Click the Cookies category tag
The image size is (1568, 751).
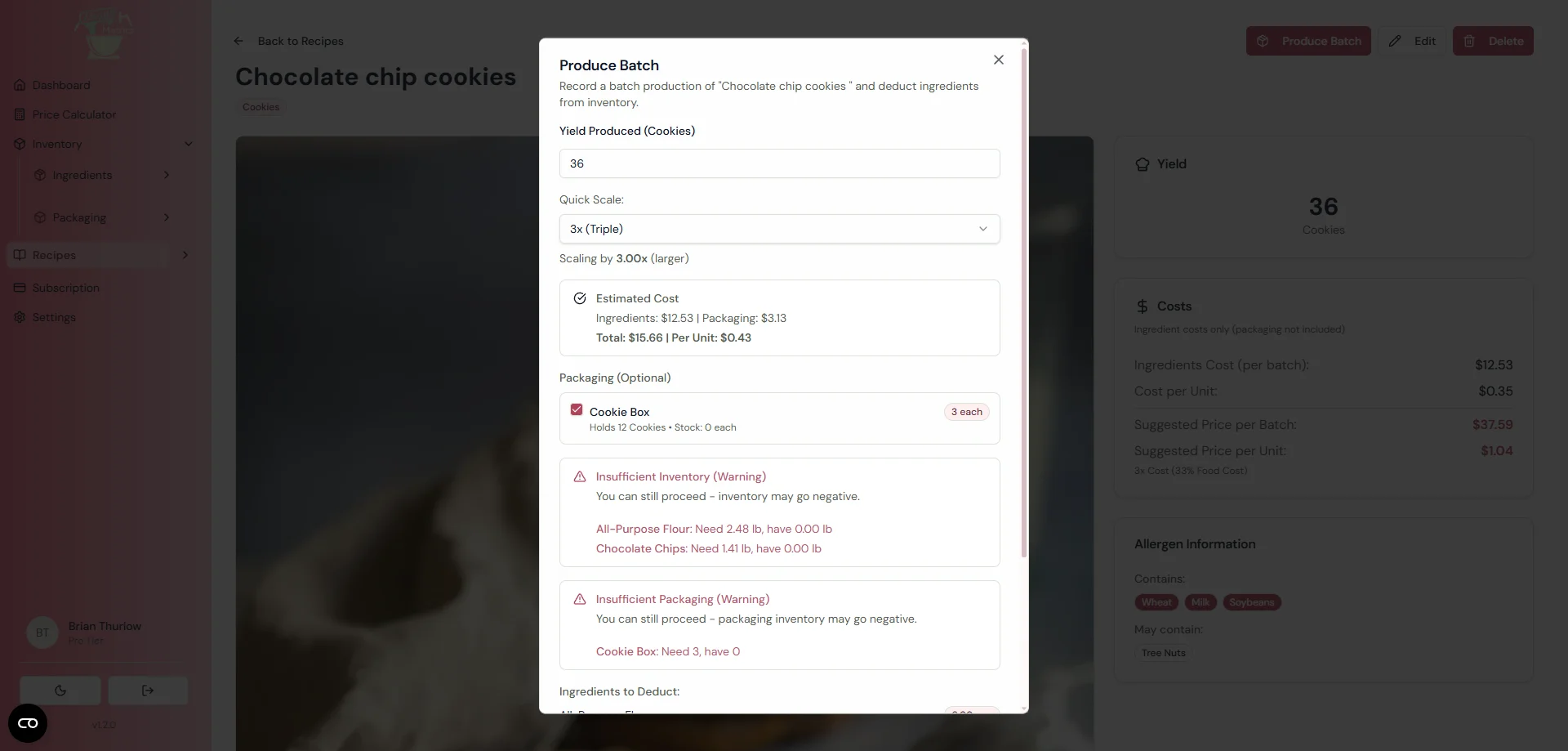261,107
